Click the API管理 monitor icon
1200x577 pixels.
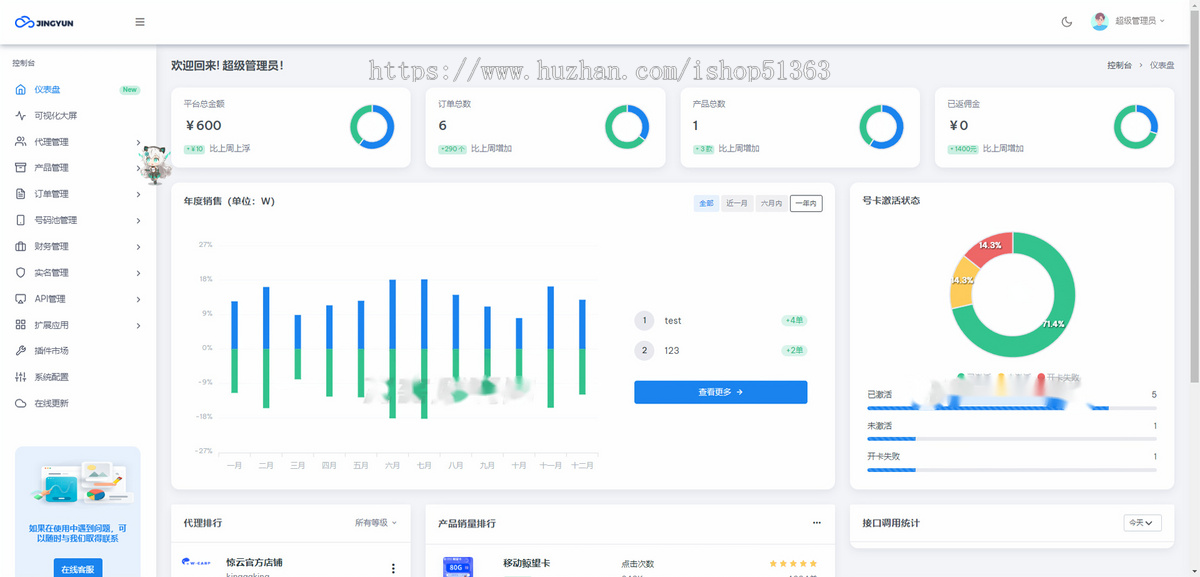[21, 299]
